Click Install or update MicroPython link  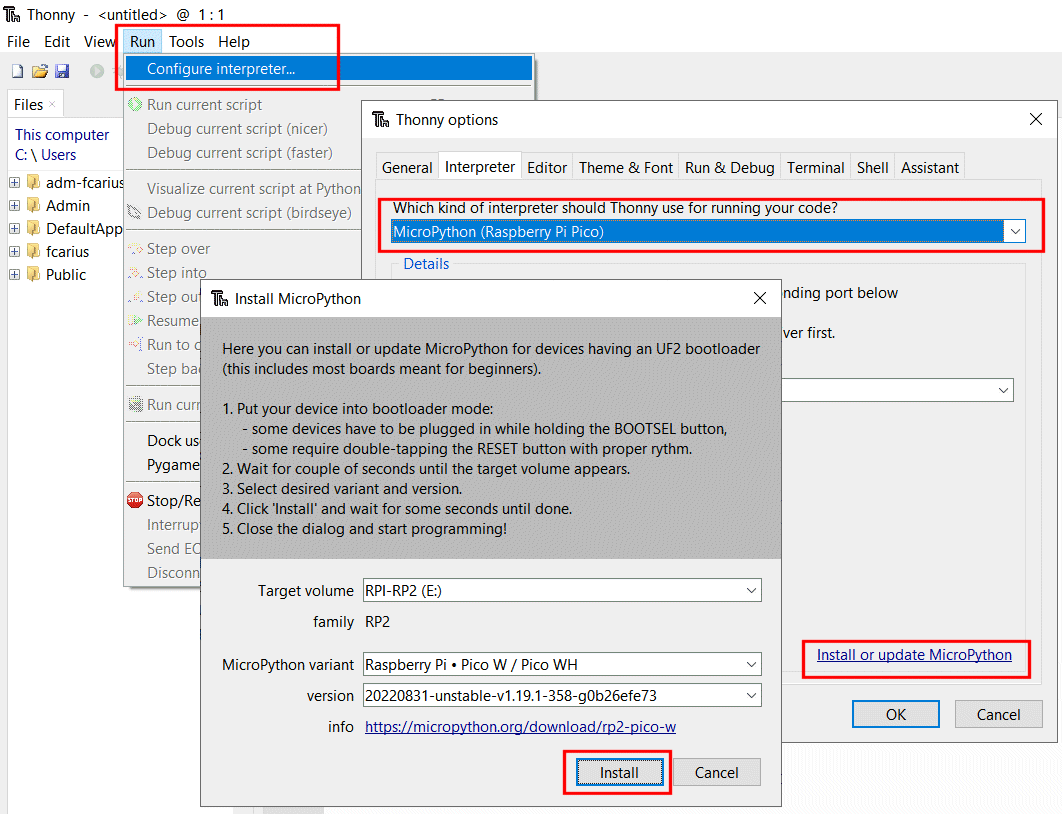tap(914, 655)
